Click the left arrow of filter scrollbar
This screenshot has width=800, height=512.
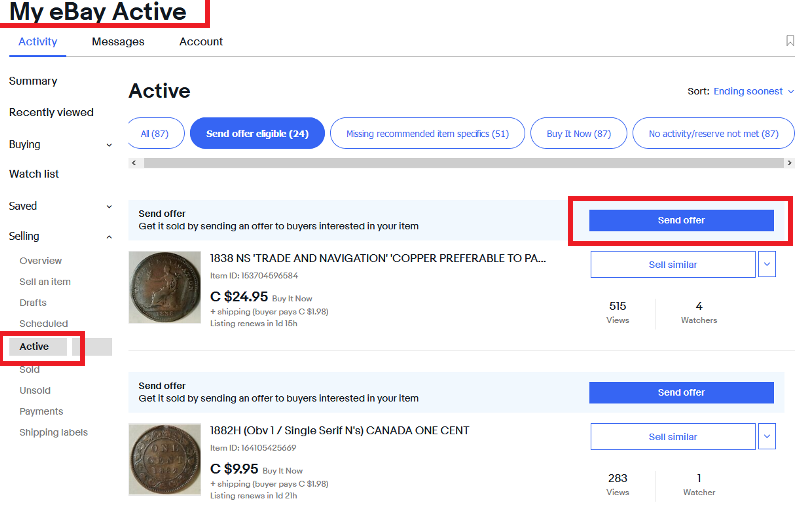click(x=134, y=163)
